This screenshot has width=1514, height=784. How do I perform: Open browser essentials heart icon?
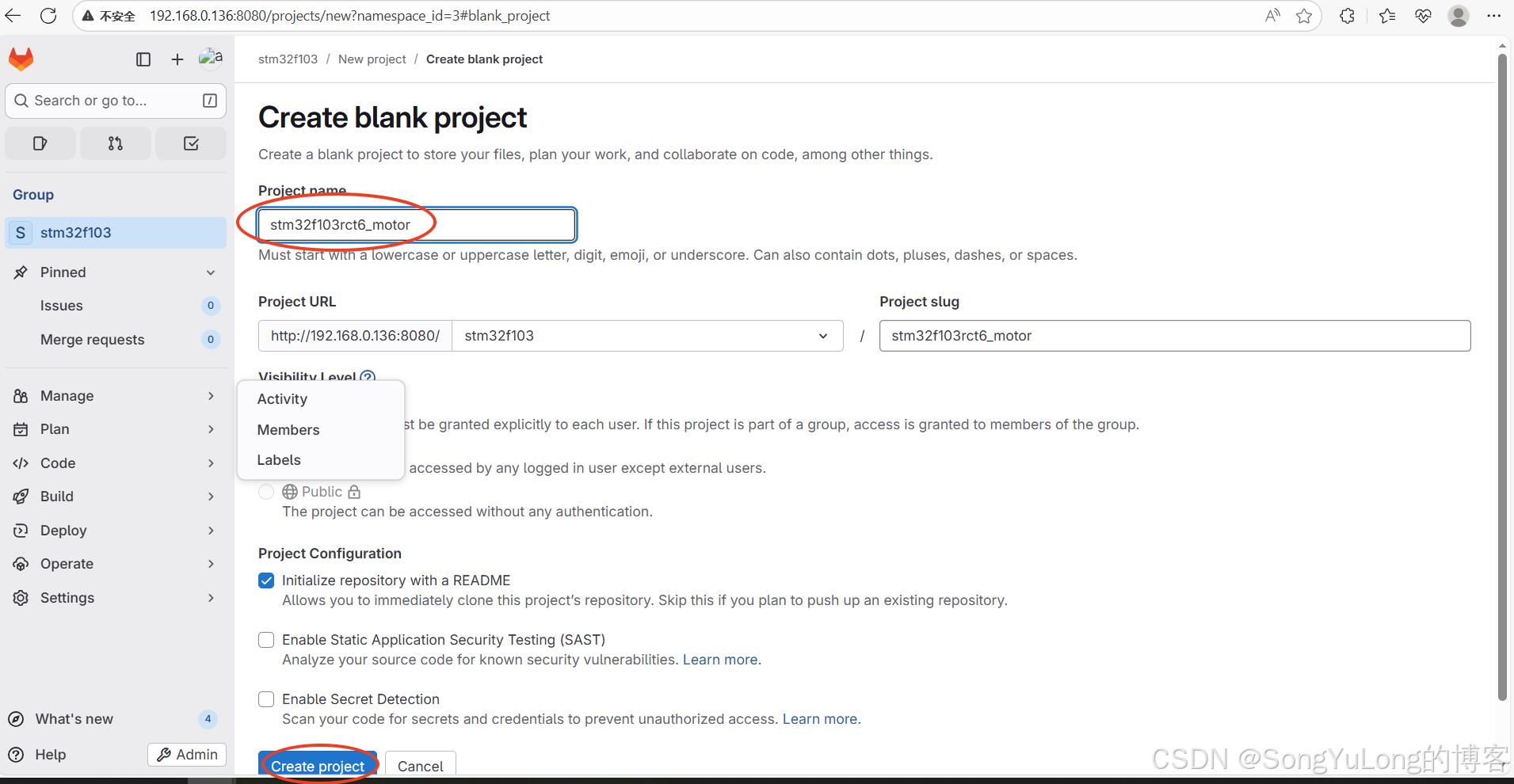1423,16
